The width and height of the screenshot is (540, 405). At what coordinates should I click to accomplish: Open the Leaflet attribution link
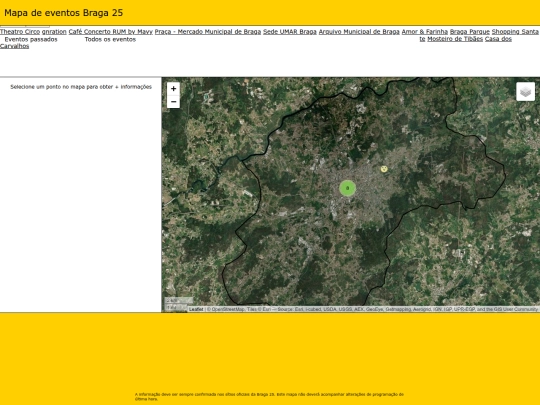196,309
